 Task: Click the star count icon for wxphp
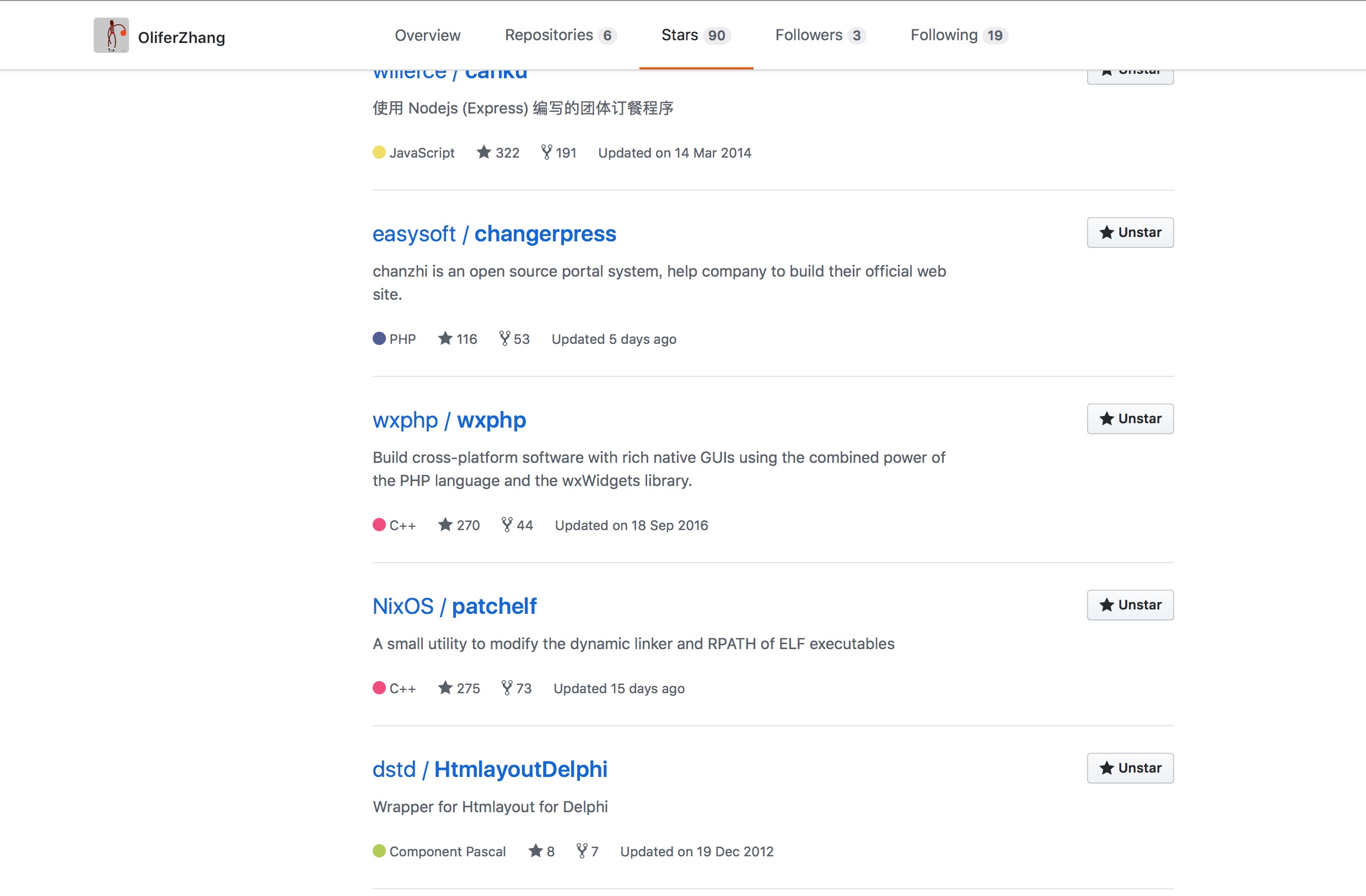[x=445, y=525]
